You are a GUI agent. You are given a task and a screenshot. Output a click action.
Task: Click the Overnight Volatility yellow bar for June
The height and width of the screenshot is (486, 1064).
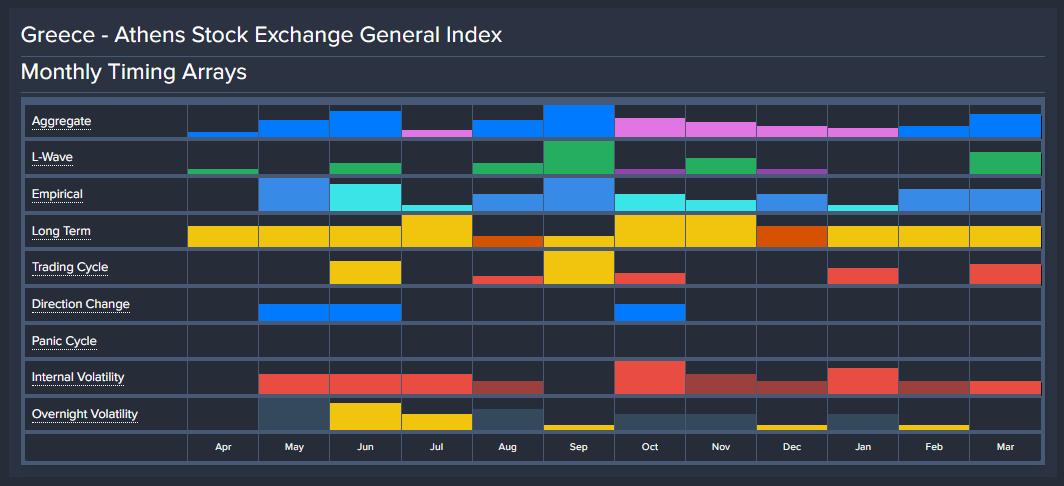(x=365, y=417)
